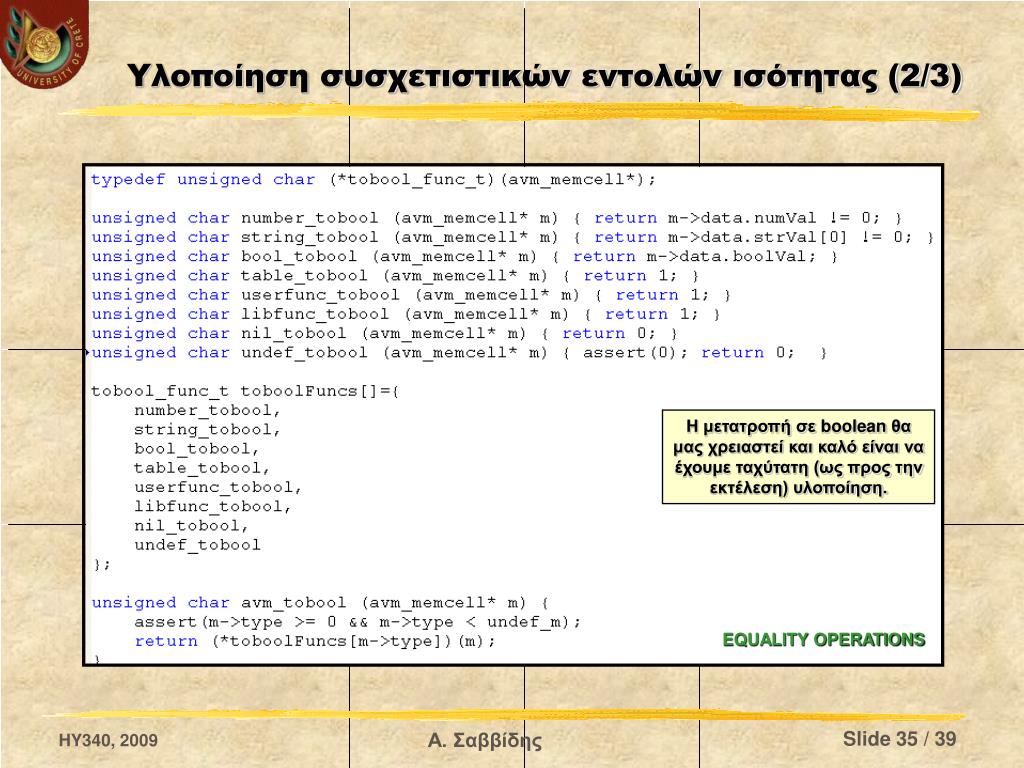Click the table_tobool function definition line
Screen dimensions: 1024x768
(x=395, y=276)
